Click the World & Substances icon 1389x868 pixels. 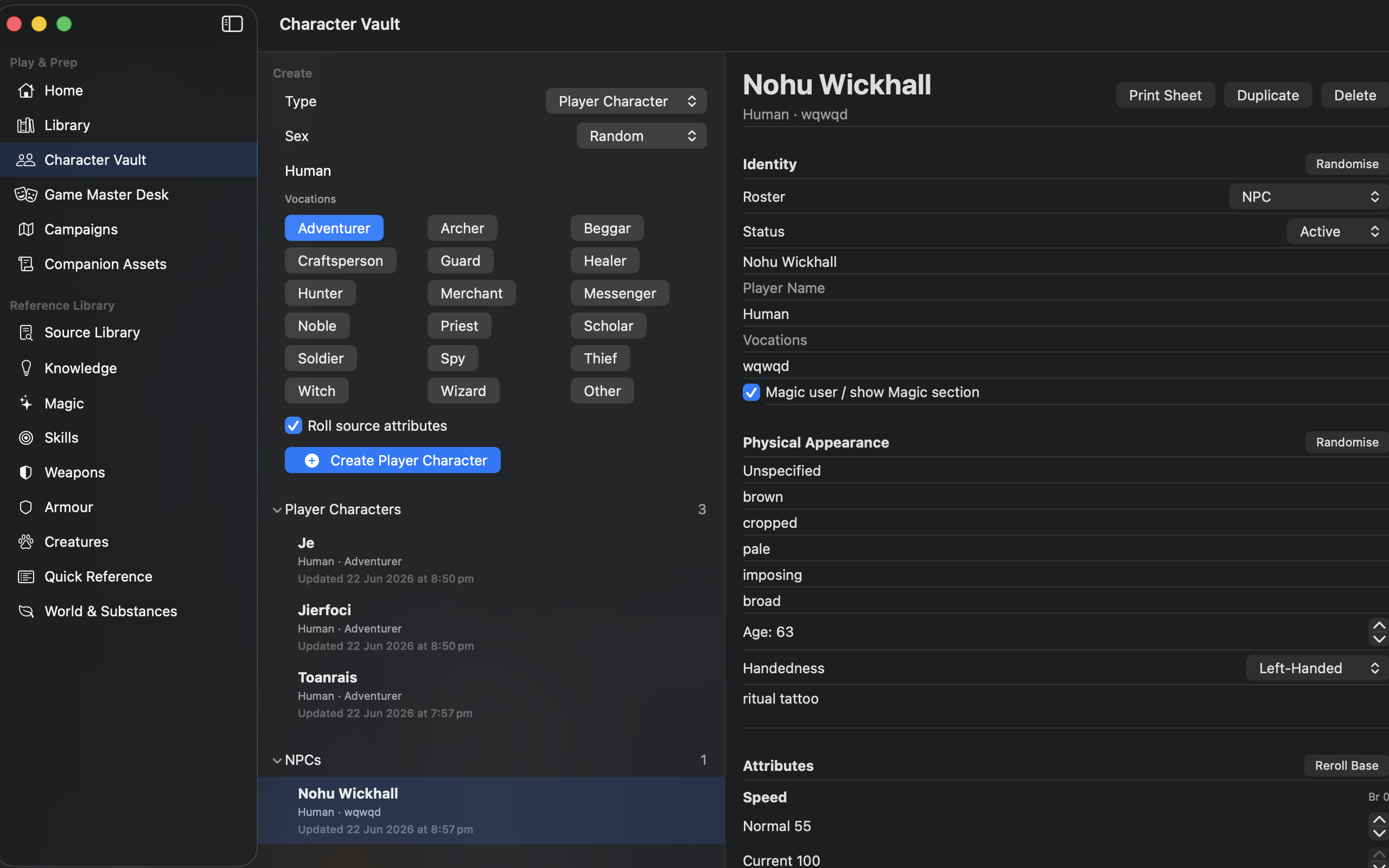point(26,611)
